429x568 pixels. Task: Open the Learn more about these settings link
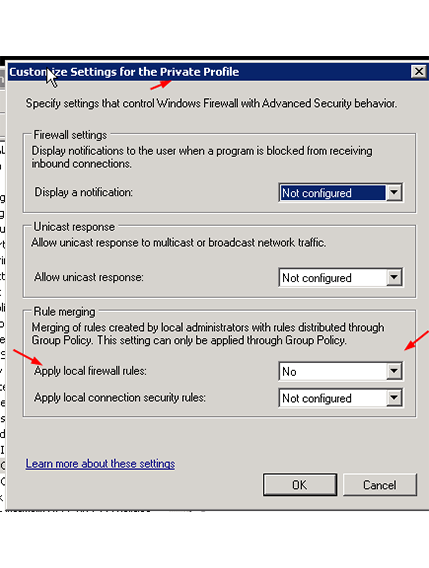click(x=100, y=464)
